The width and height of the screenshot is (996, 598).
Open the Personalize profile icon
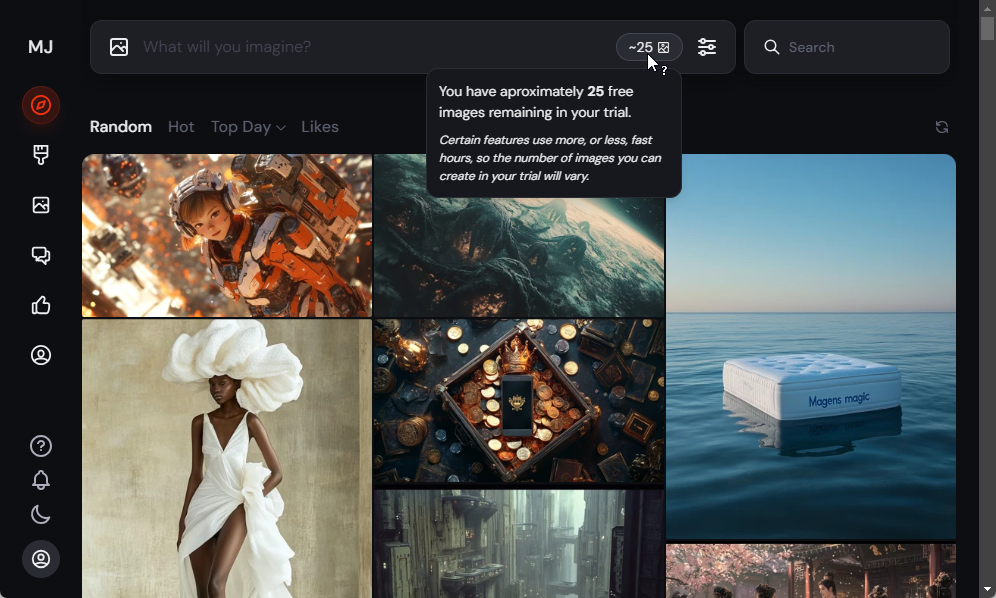tap(40, 355)
